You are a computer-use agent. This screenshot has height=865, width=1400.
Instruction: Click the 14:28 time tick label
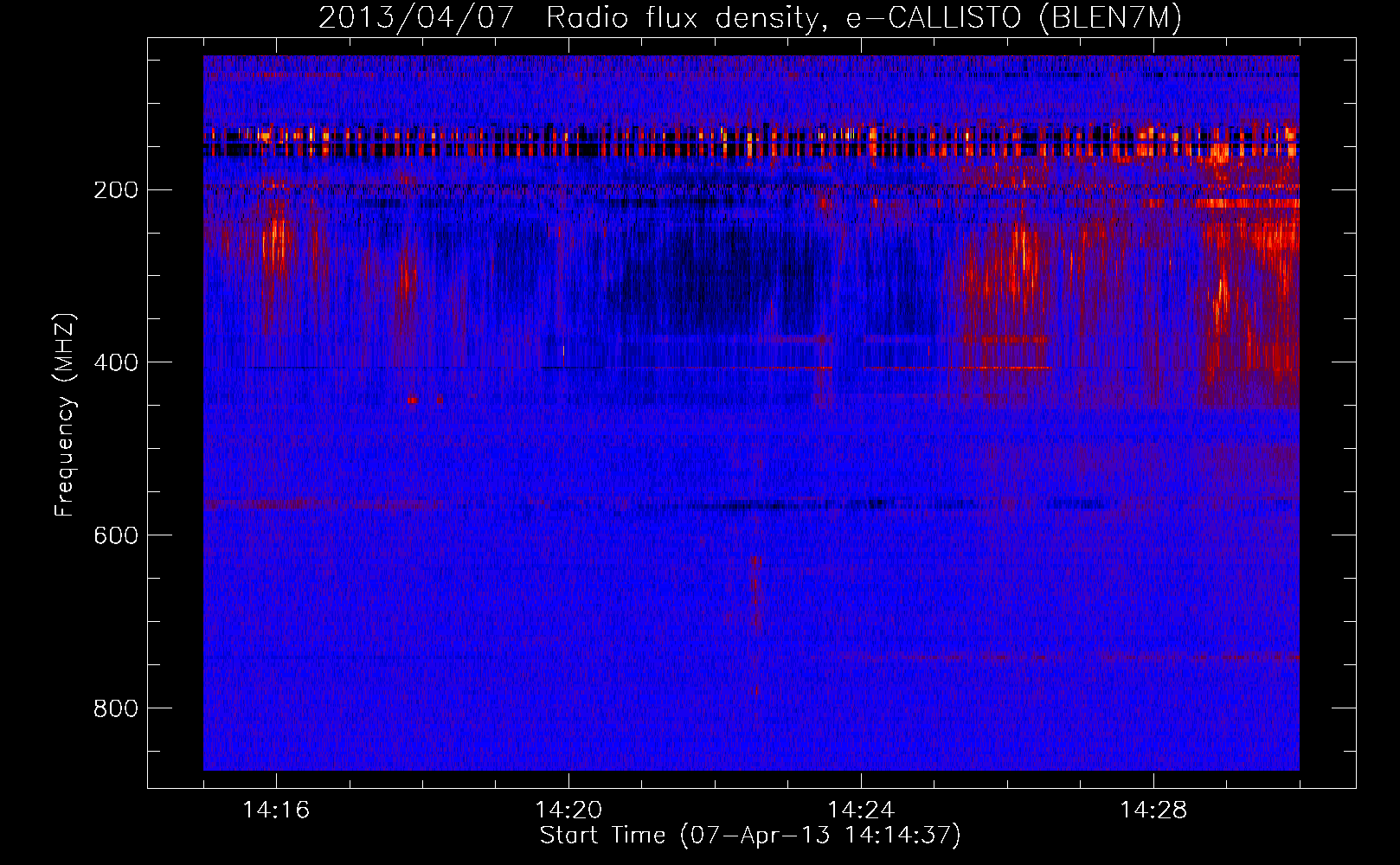pyautogui.click(x=1153, y=811)
